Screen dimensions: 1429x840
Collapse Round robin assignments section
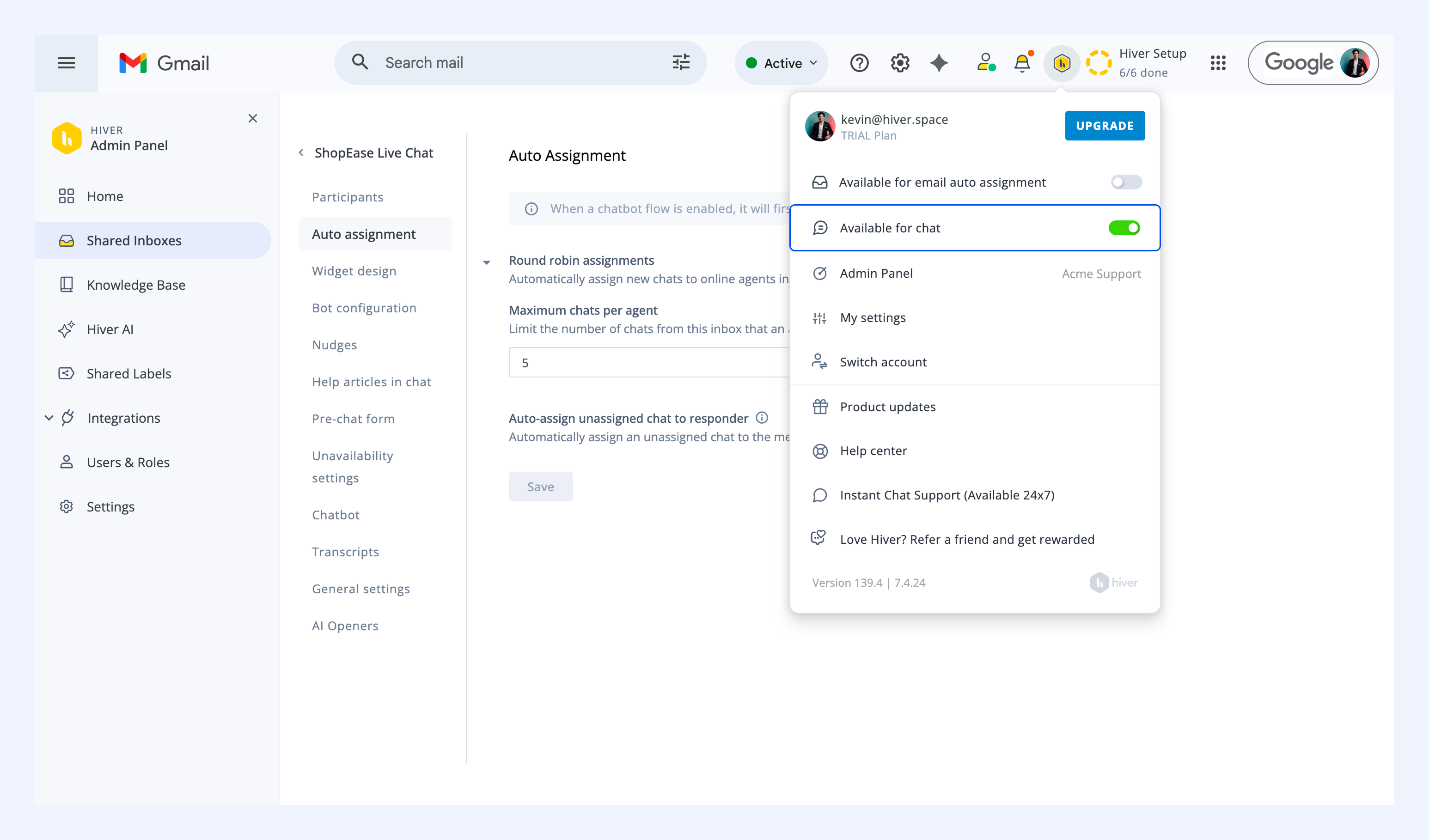pyautogui.click(x=487, y=262)
